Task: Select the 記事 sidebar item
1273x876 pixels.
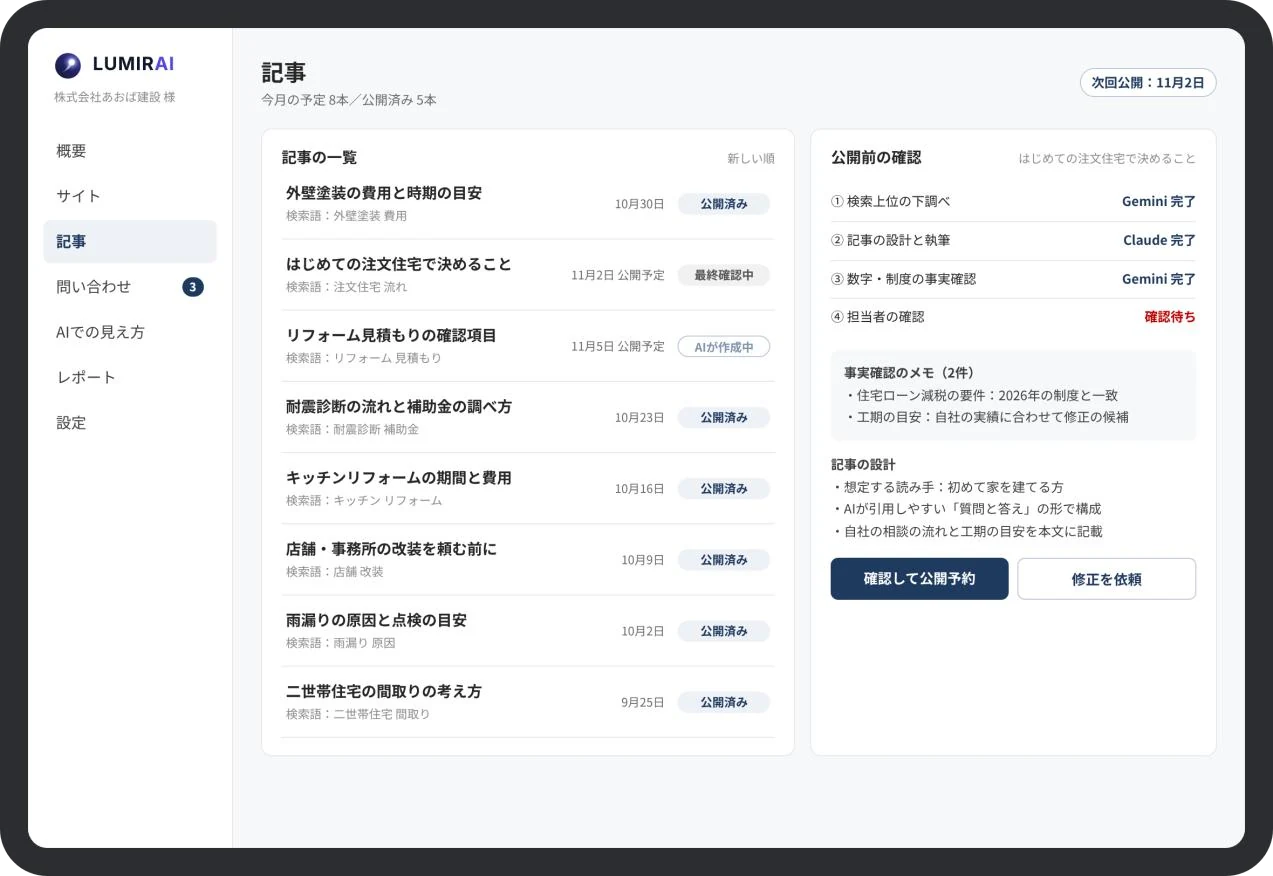Action: coord(130,241)
